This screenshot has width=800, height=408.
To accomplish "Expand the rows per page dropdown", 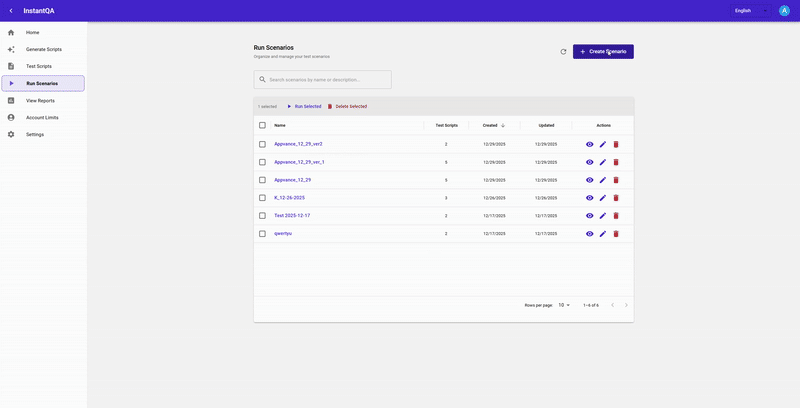I will (564, 305).
